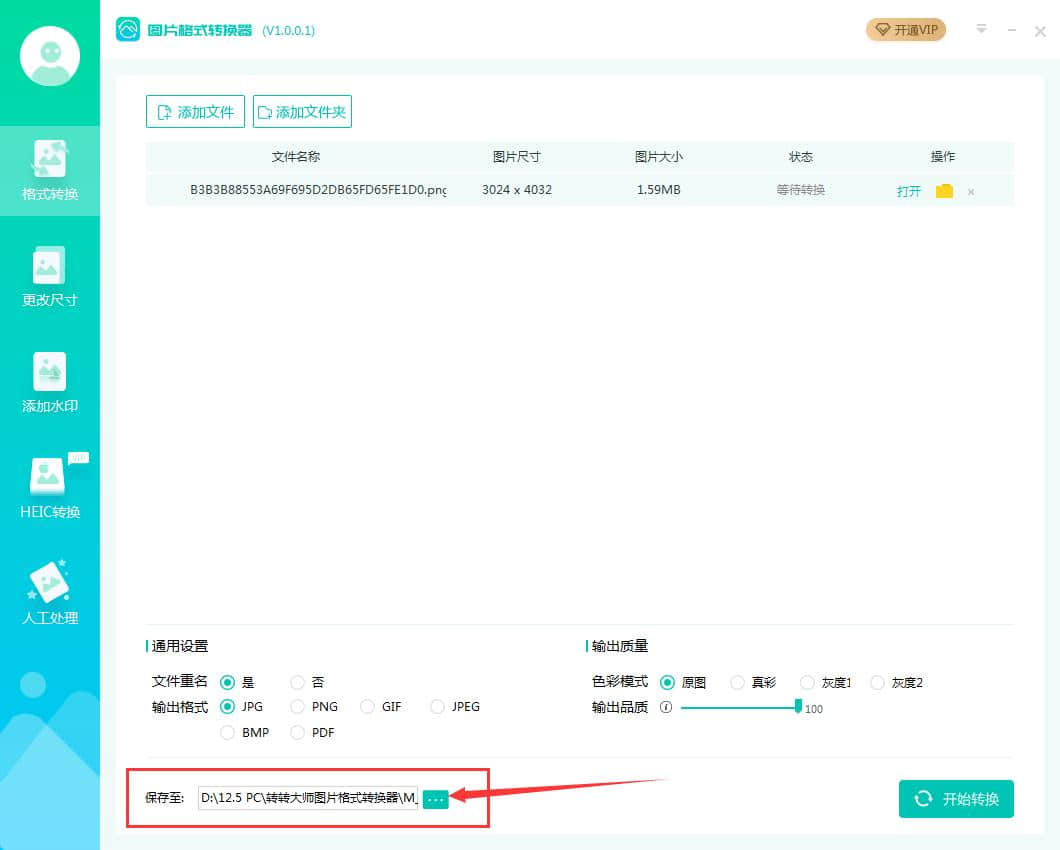Select PNG as output format
1060x850 pixels.
pyautogui.click(x=297, y=707)
